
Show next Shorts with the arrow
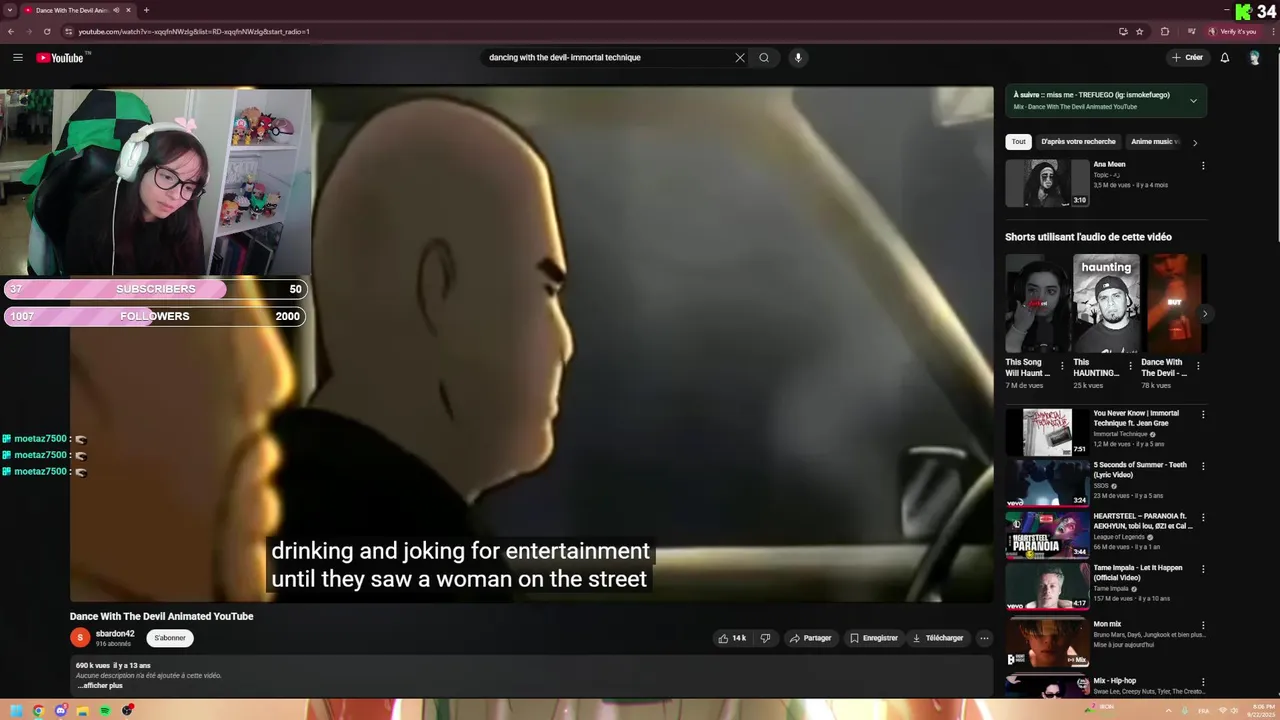[x=1204, y=314]
